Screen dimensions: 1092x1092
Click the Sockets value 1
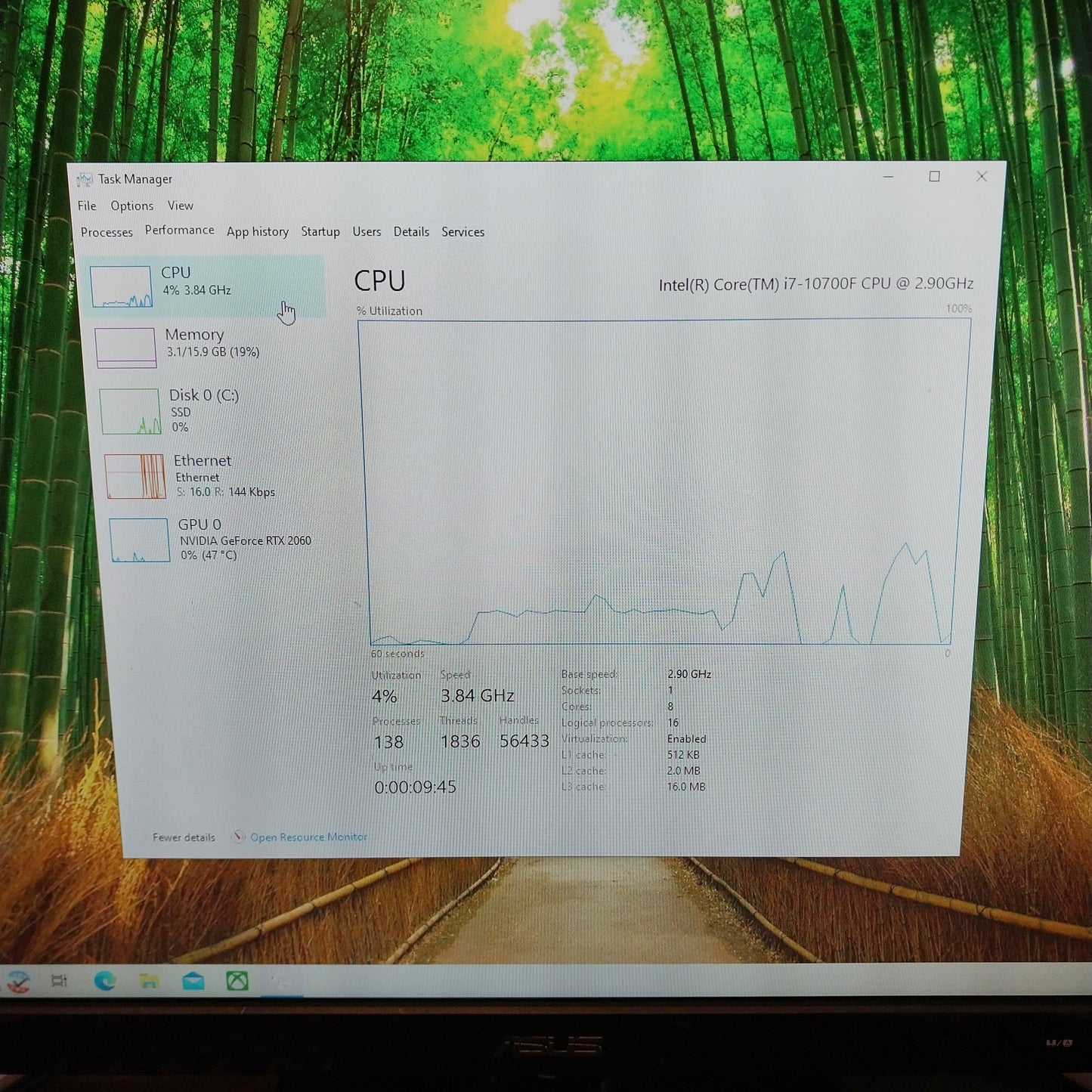point(670,690)
